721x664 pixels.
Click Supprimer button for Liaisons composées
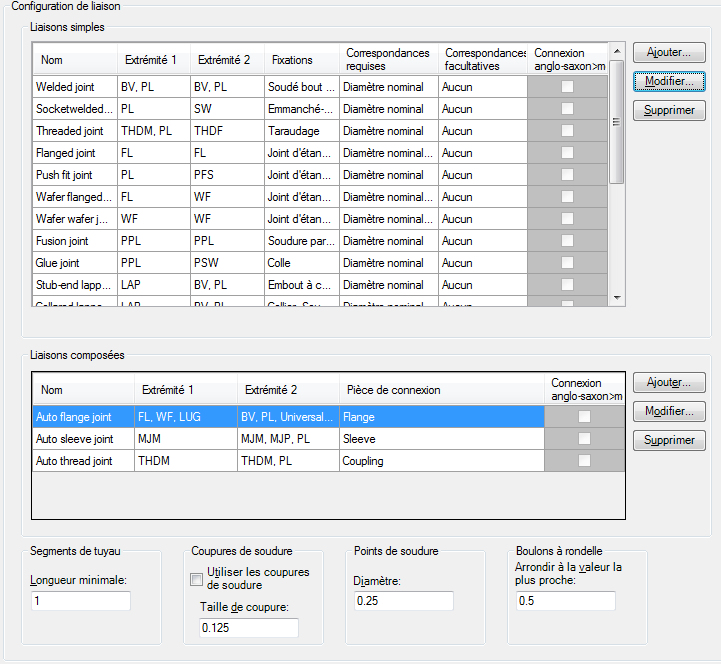pyautogui.click(x=669, y=440)
